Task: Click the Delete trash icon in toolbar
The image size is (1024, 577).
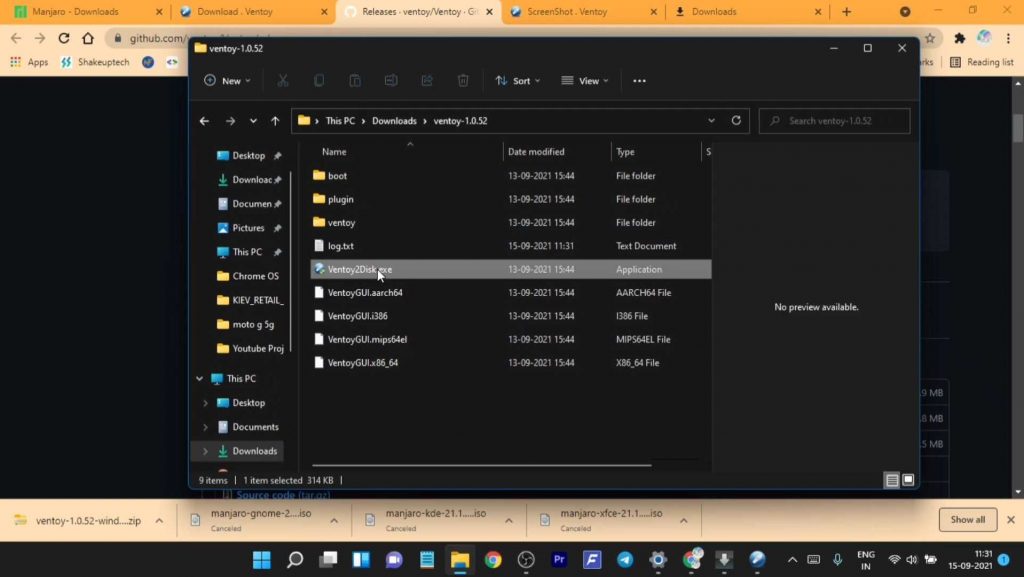Action: [x=463, y=81]
